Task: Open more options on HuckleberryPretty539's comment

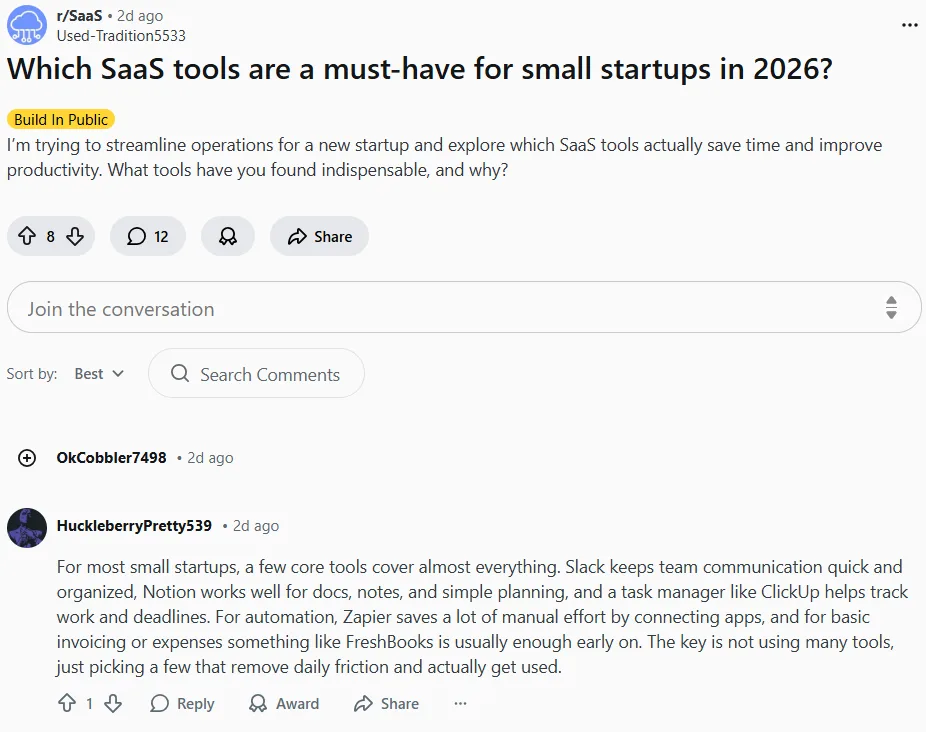Action: click(460, 704)
